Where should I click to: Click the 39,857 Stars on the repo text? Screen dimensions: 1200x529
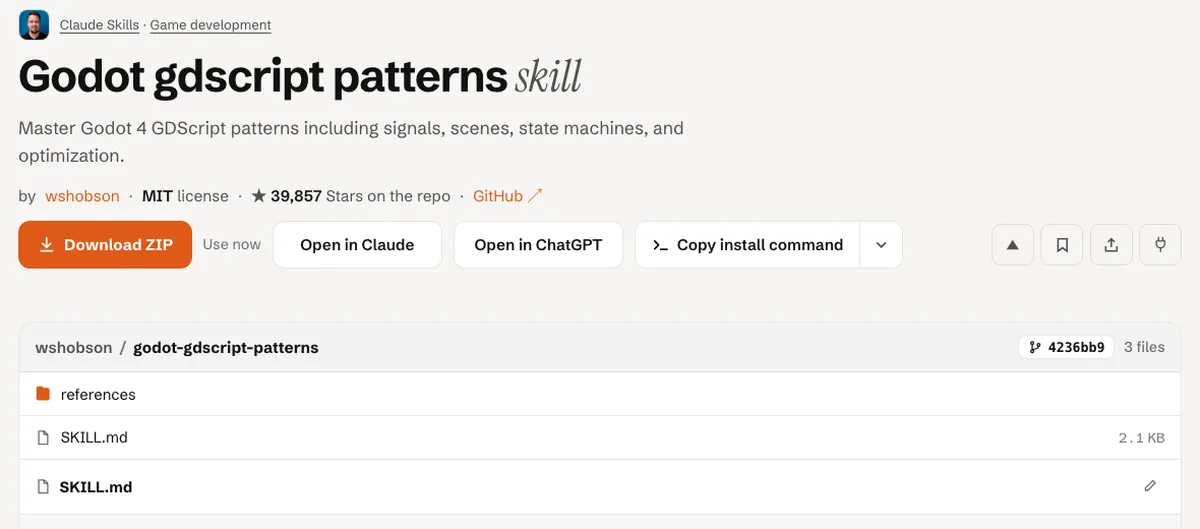350,196
